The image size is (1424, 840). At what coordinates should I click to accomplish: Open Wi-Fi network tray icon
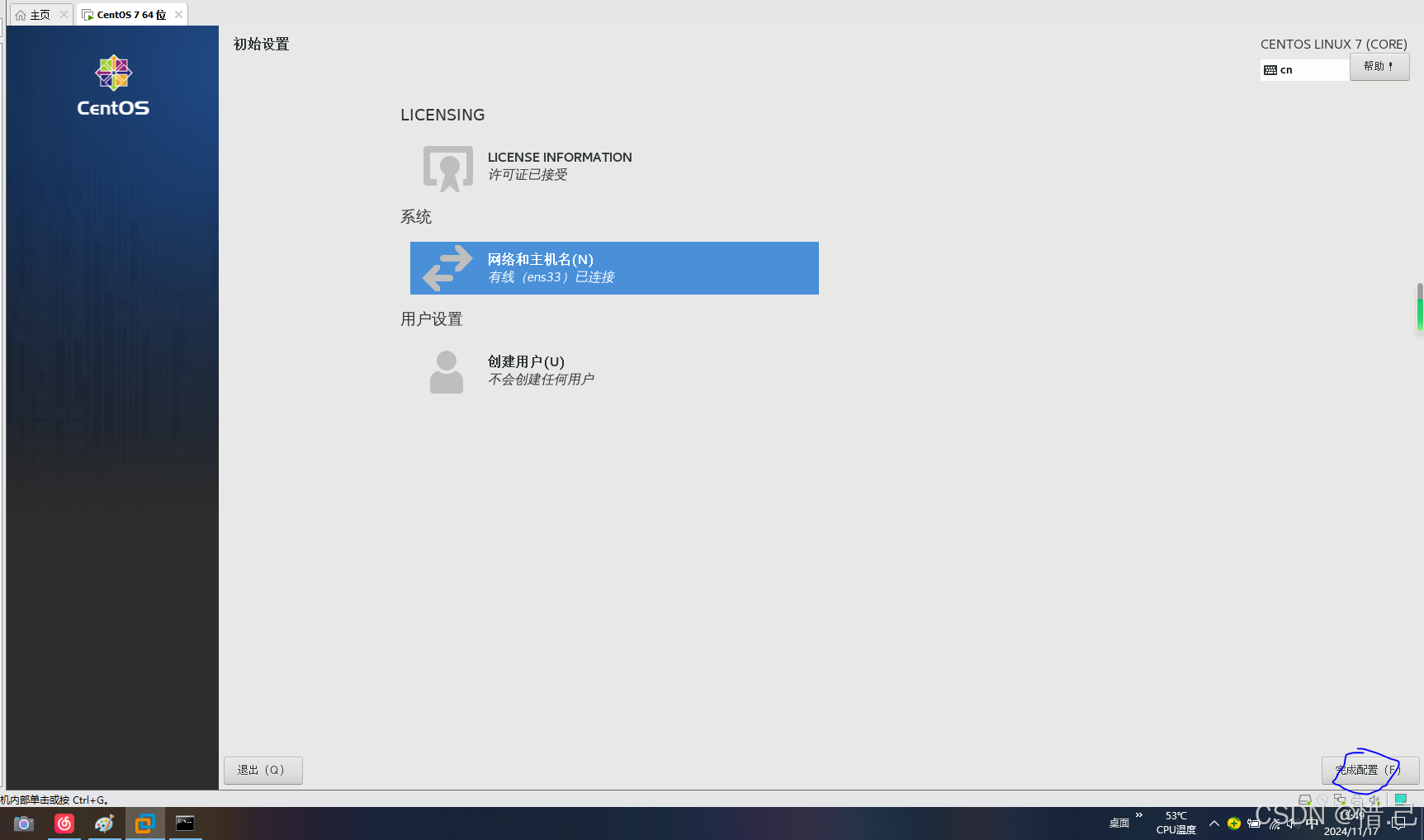pos(1275,823)
